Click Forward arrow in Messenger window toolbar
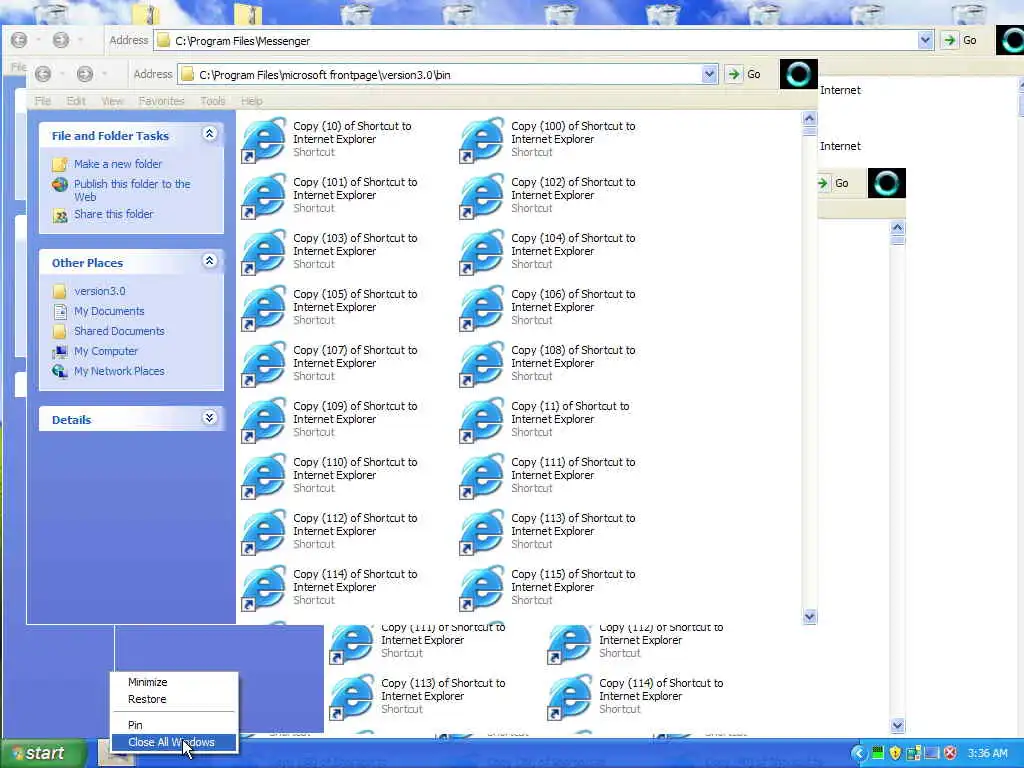1024x768 pixels. pyautogui.click(x=61, y=40)
